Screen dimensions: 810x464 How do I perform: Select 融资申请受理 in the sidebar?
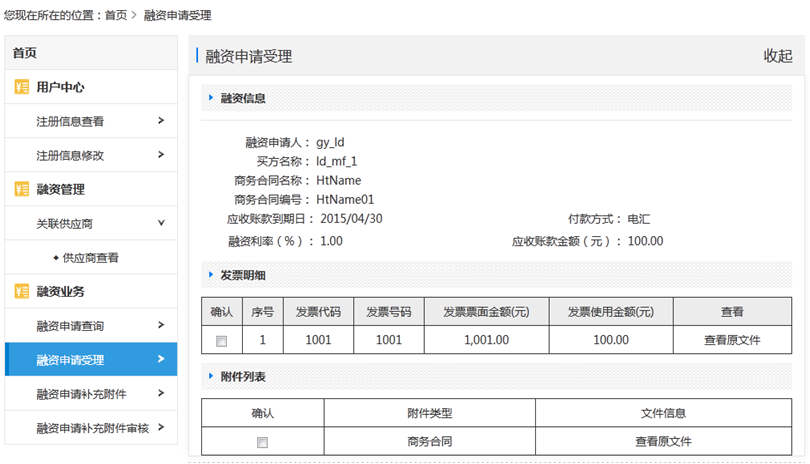pos(70,360)
